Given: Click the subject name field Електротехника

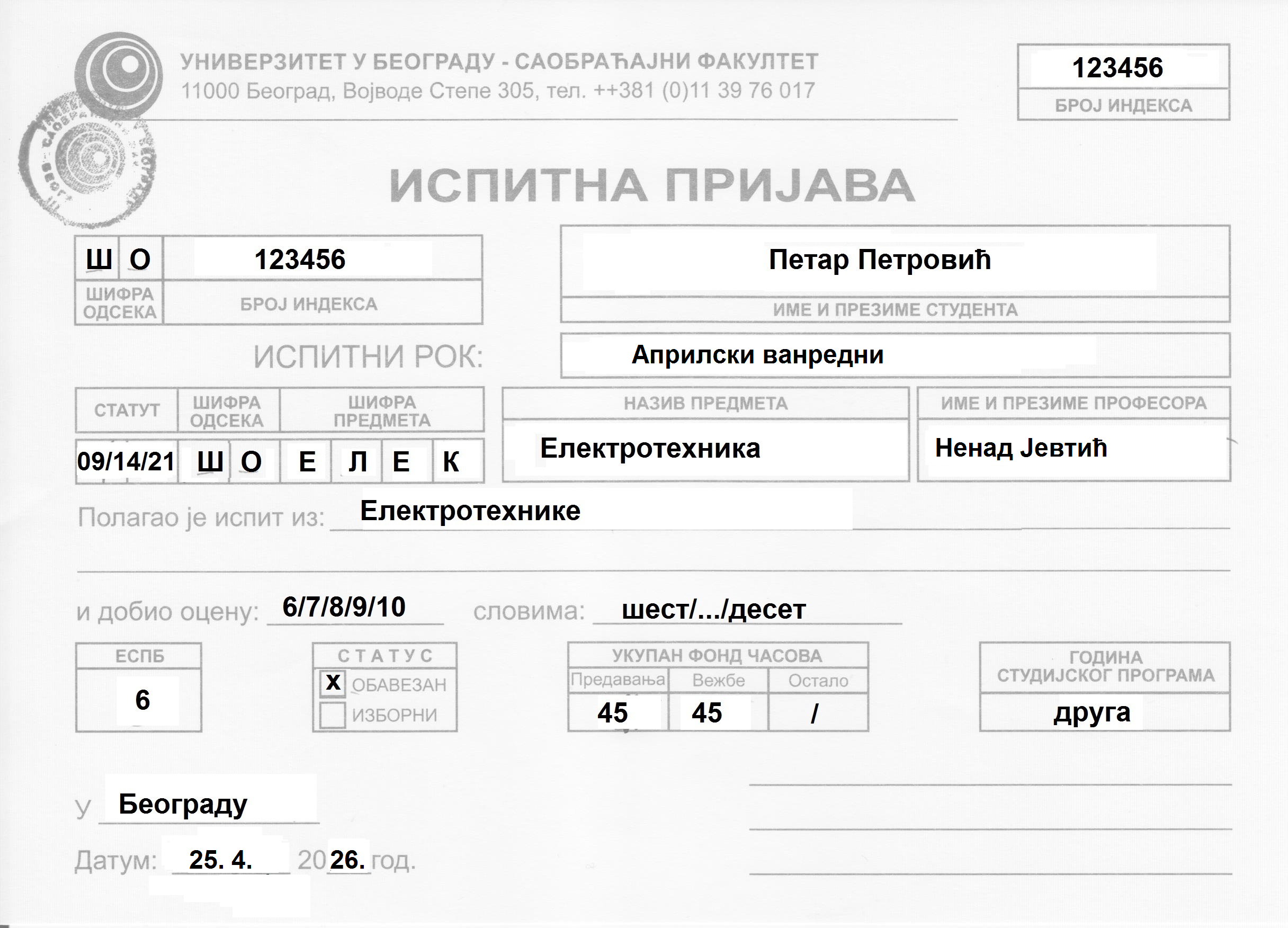Looking at the screenshot, I should coord(650,449).
